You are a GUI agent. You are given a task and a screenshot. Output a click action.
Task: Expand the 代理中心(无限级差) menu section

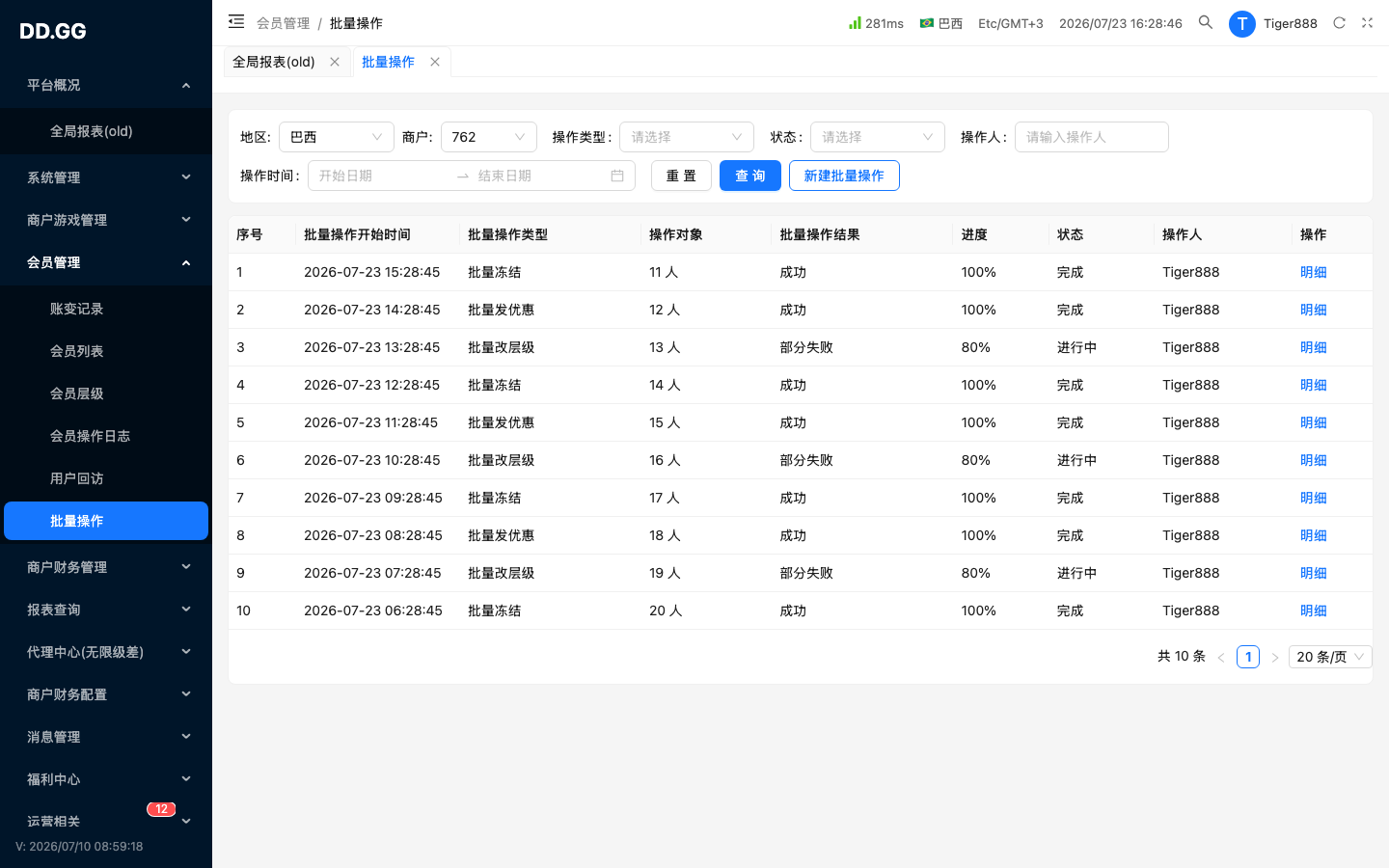pyautogui.click(x=106, y=652)
